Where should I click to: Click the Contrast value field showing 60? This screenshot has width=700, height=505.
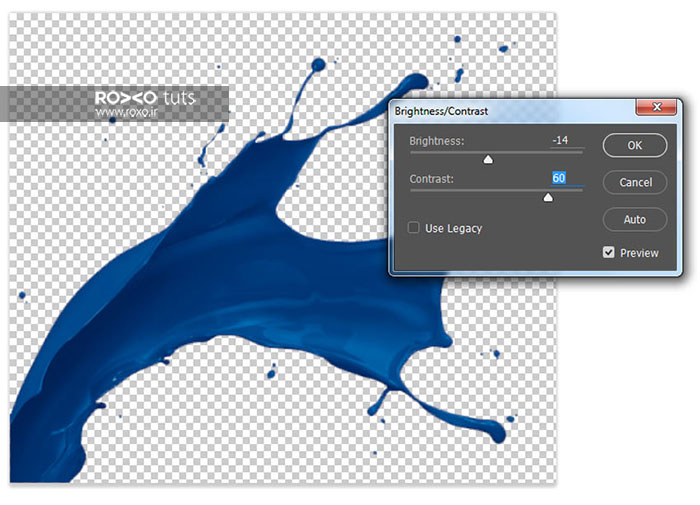566,178
